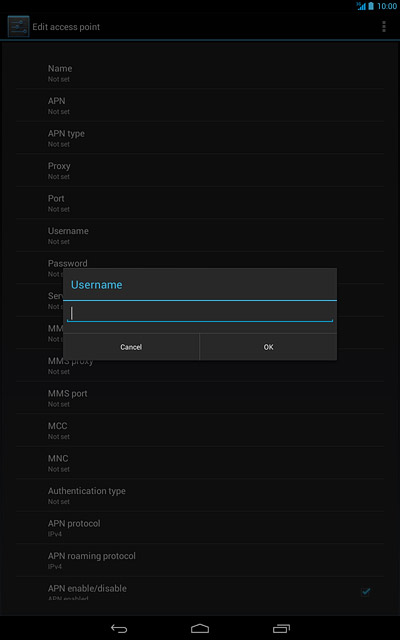Screen dimensions: 400x640
Task: Open the APN roaming protocol option
Action: click(x=200, y=560)
